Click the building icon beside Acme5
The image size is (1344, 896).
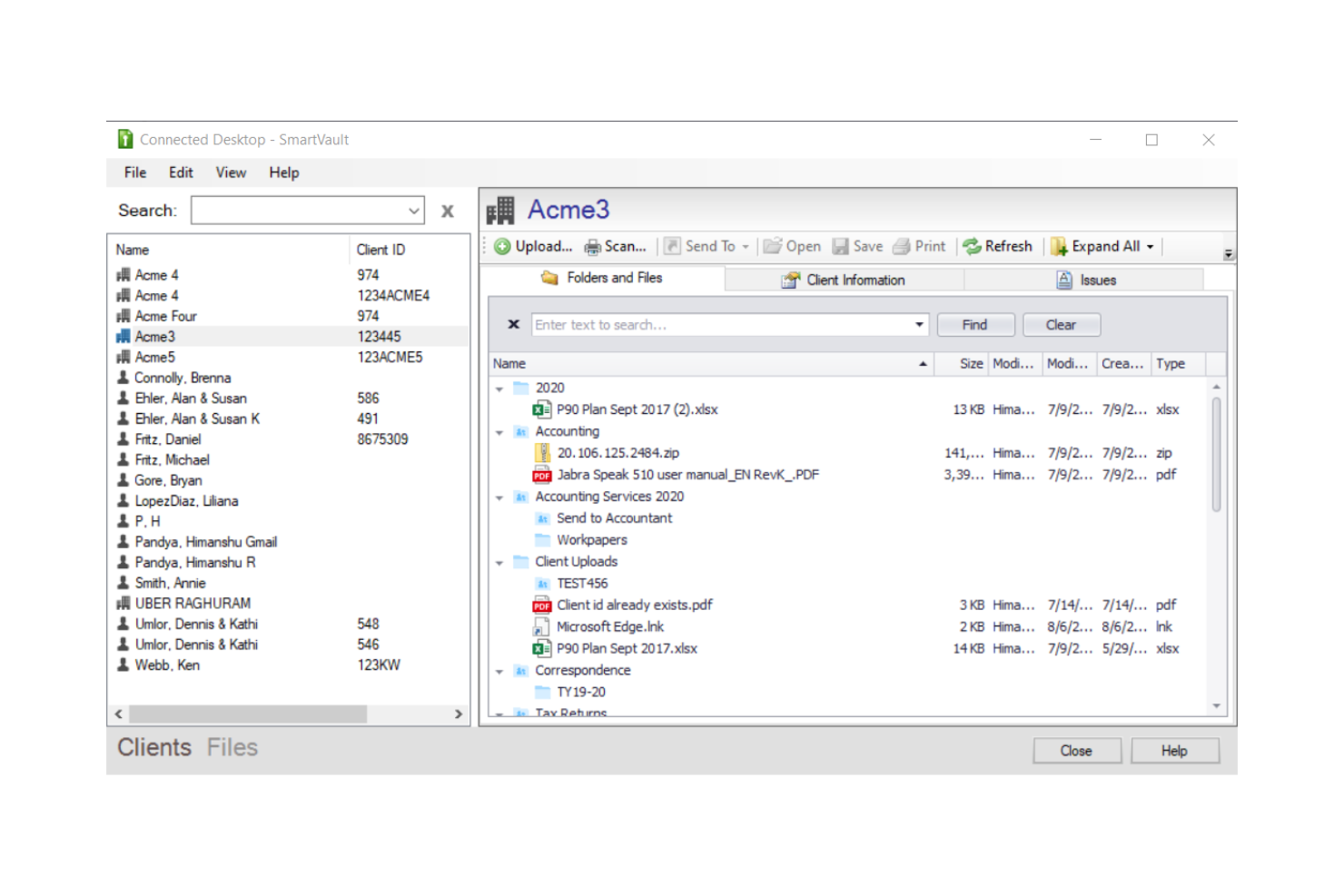(124, 357)
